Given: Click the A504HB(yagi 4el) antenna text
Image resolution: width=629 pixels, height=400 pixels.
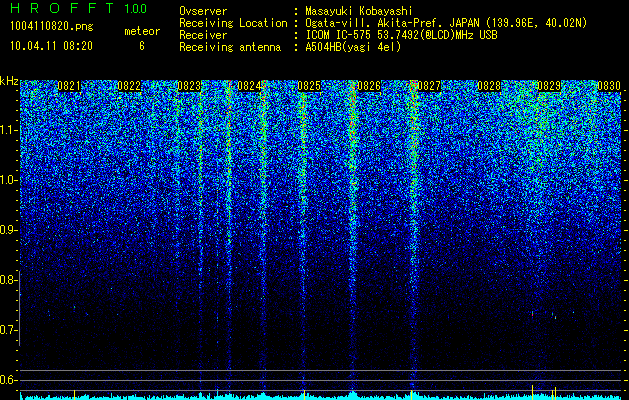Looking at the screenshot, I should coord(353,47).
